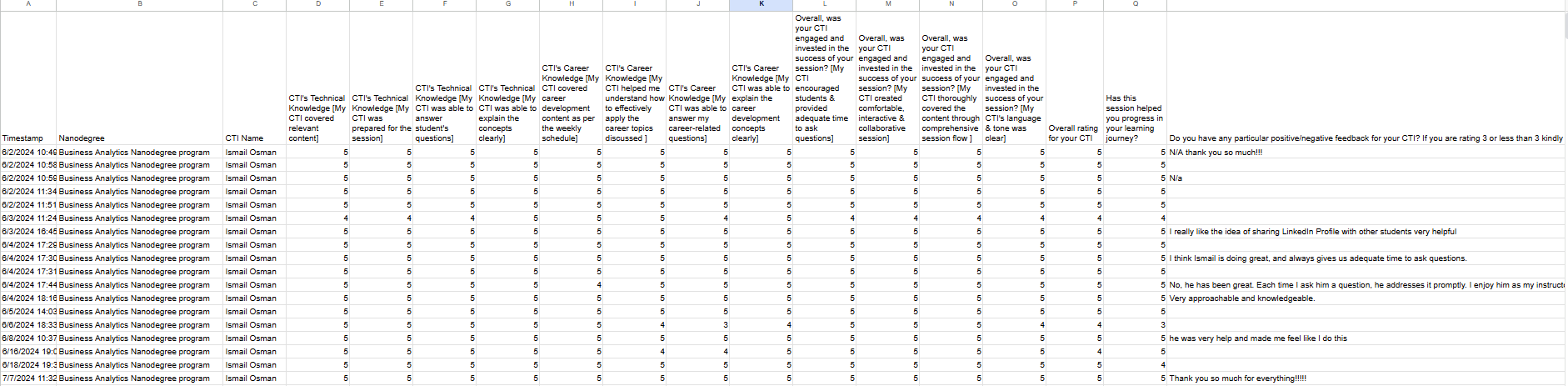The height and width of the screenshot is (386, 1568).
Task: Select the timestamp cell "6/8/2024 10:37"
Action: click(28, 338)
